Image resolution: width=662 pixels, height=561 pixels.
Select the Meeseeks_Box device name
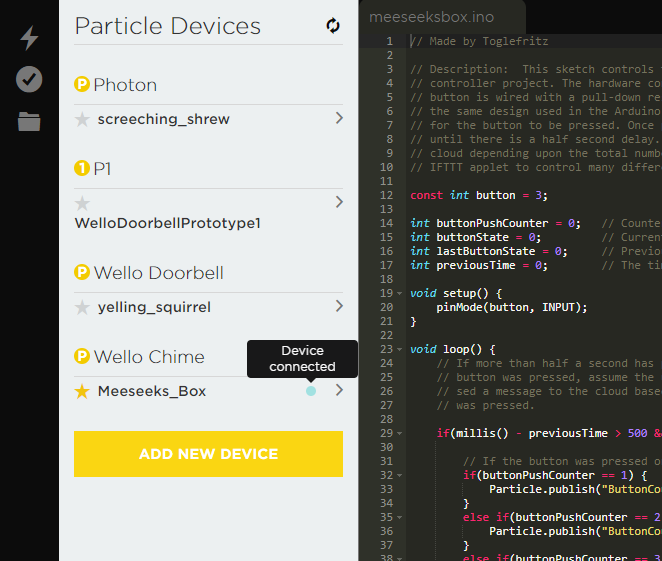point(152,391)
